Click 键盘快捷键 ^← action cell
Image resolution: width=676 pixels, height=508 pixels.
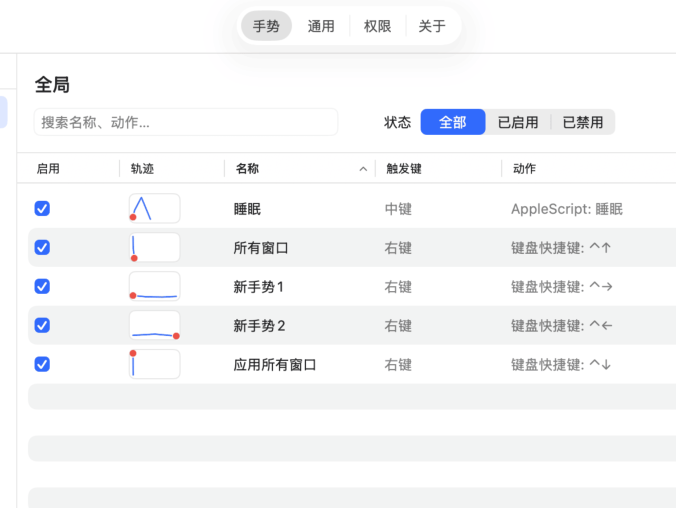(562, 326)
